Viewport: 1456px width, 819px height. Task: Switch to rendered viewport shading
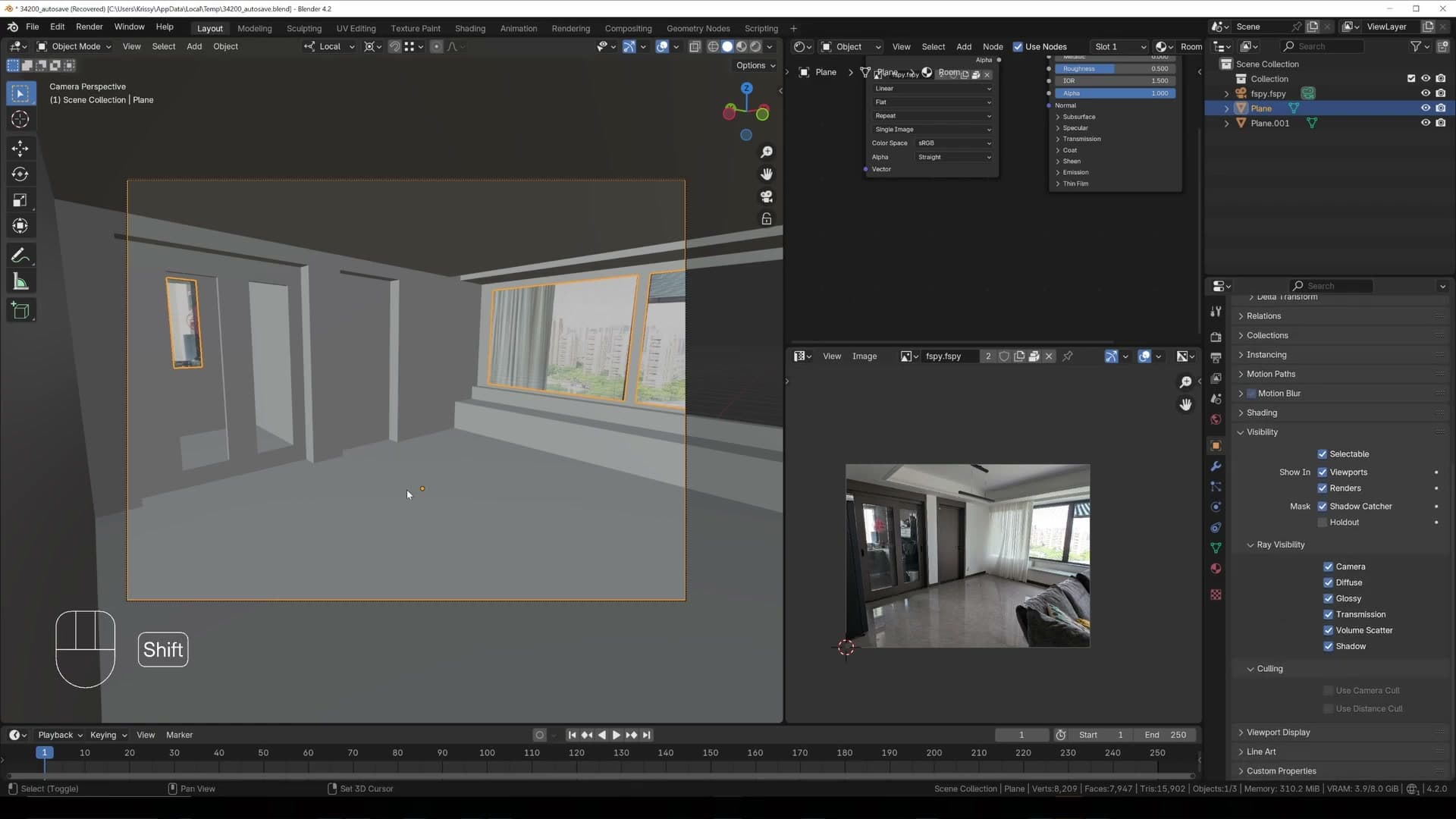pyautogui.click(x=756, y=47)
